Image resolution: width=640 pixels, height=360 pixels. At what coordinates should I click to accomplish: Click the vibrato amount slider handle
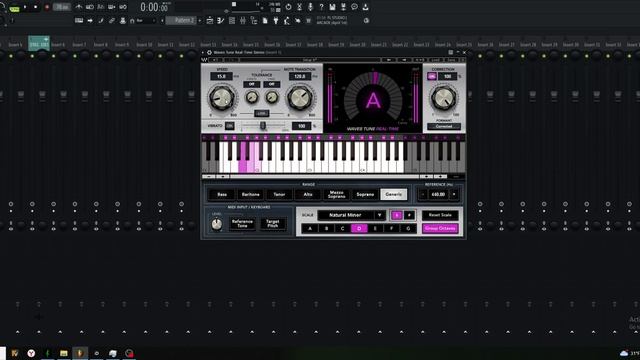(x=263, y=126)
